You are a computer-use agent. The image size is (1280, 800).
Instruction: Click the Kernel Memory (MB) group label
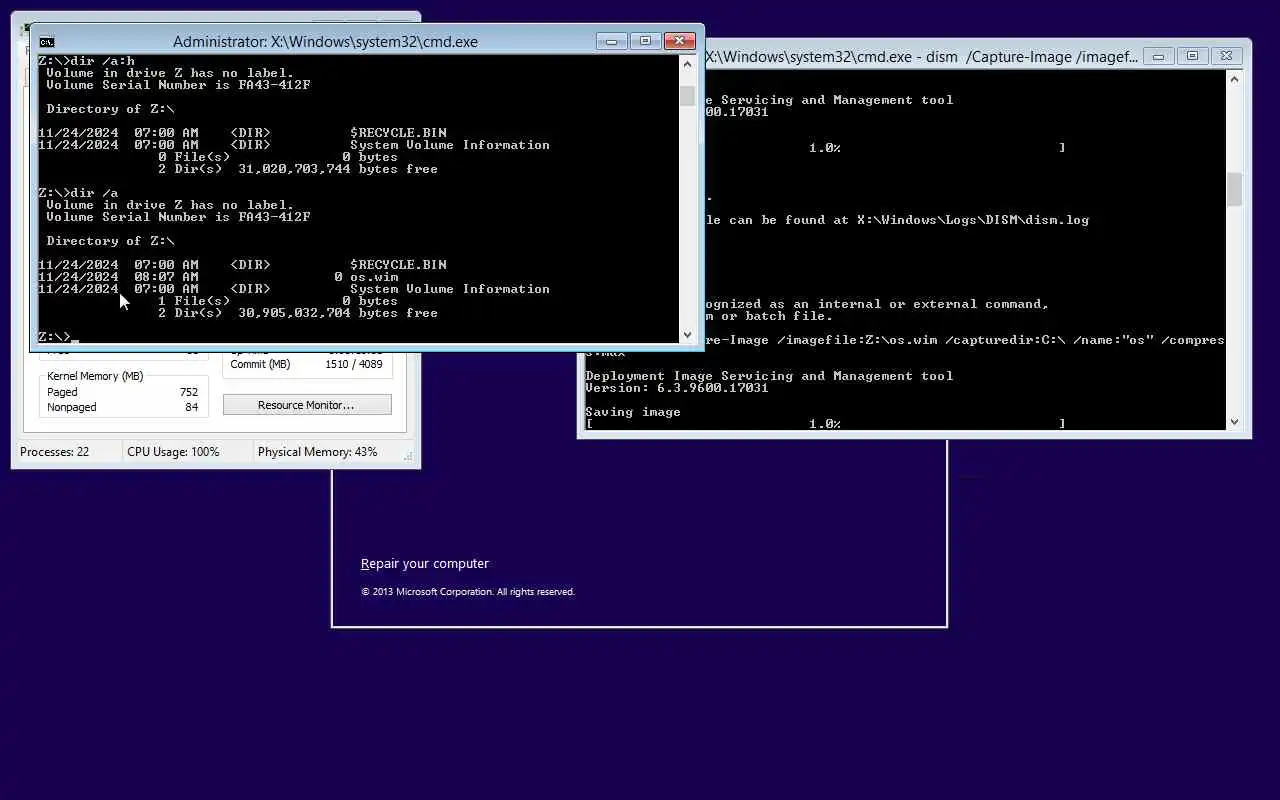coord(95,376)
